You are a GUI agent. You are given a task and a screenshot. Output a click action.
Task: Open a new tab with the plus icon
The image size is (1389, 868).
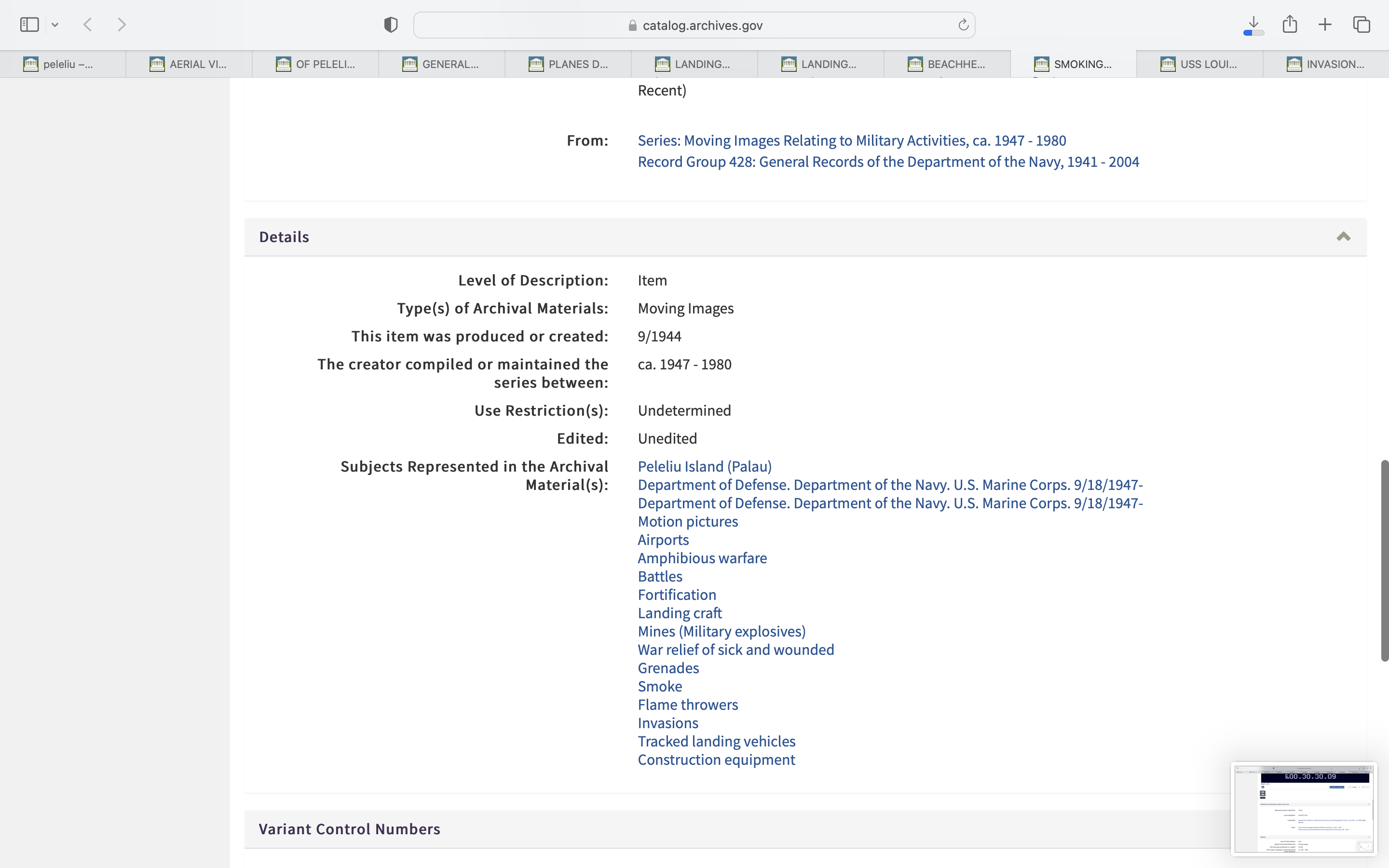click(x=1325, y=25)
